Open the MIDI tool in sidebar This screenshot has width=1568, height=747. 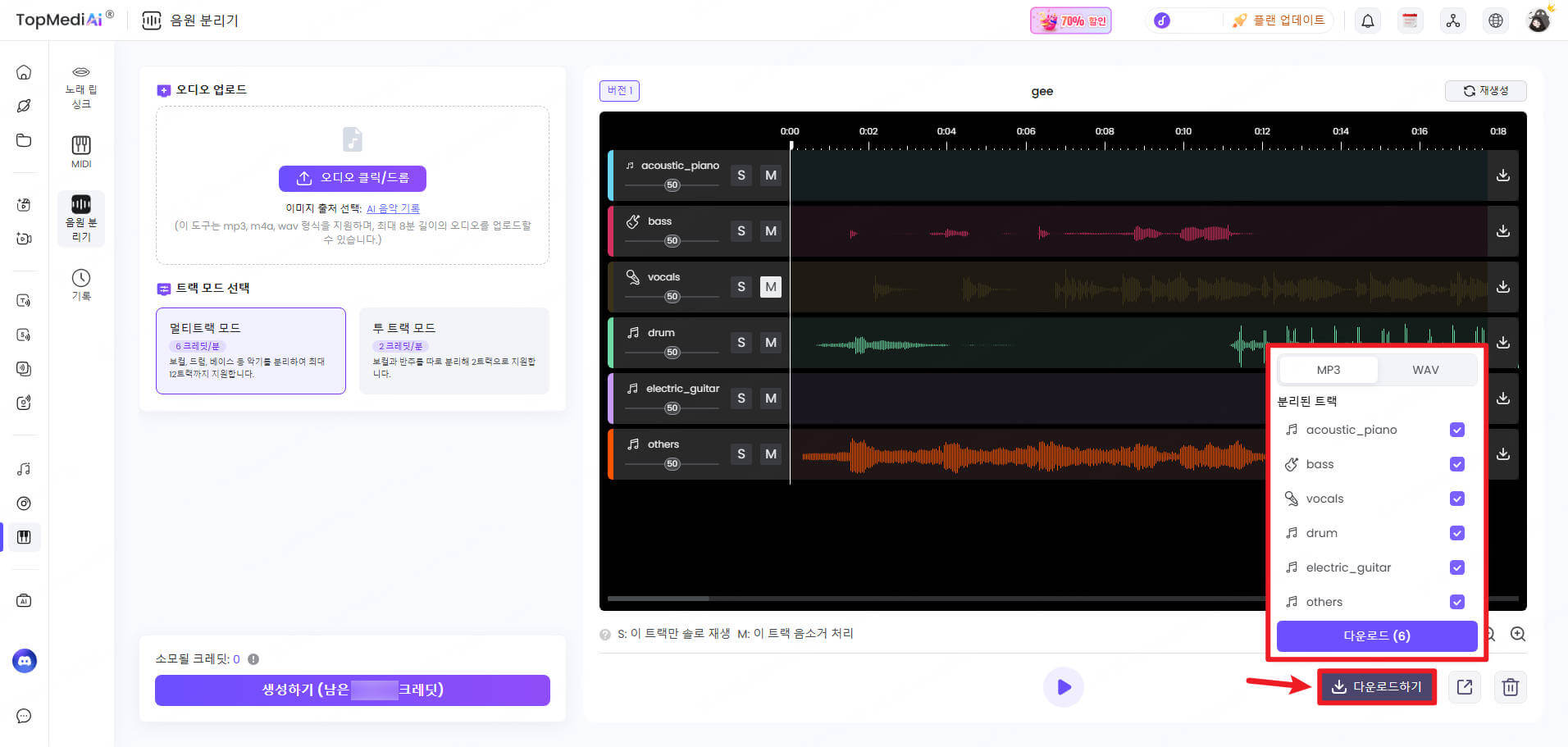[x=81, y=151]
